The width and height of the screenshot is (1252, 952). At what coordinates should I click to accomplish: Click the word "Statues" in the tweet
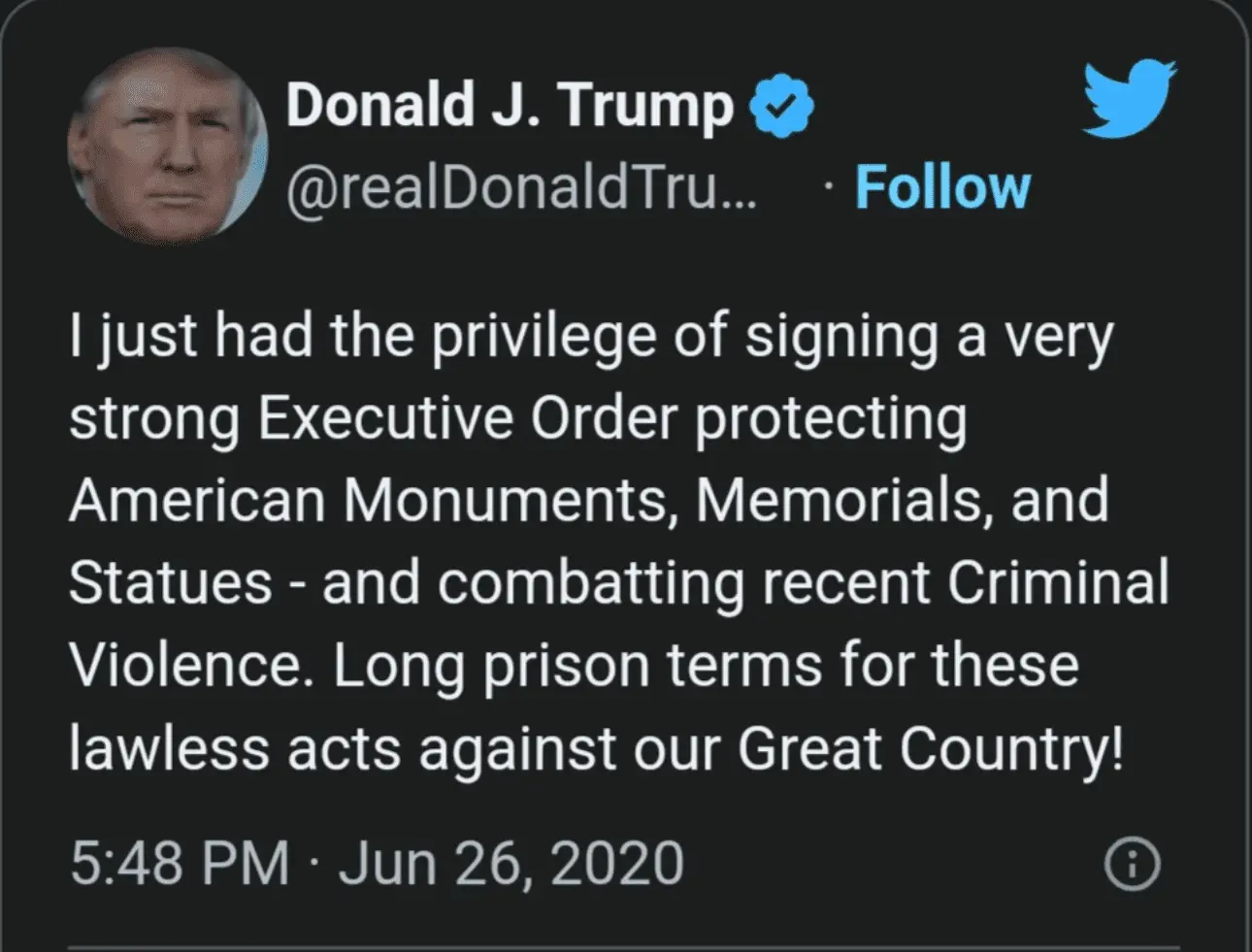coord(171,583)
